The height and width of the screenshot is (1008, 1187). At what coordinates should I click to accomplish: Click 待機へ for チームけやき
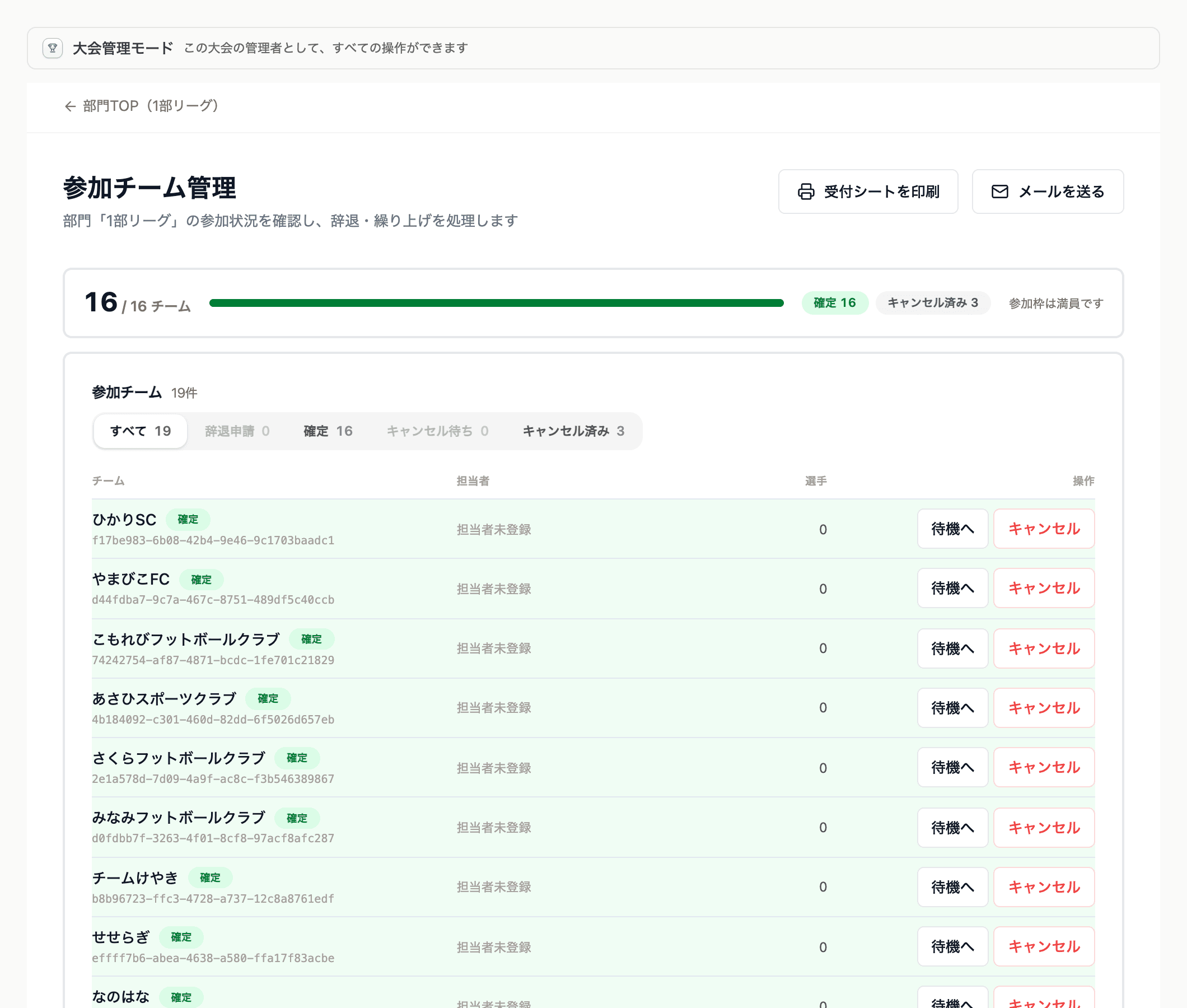(952, 888)
